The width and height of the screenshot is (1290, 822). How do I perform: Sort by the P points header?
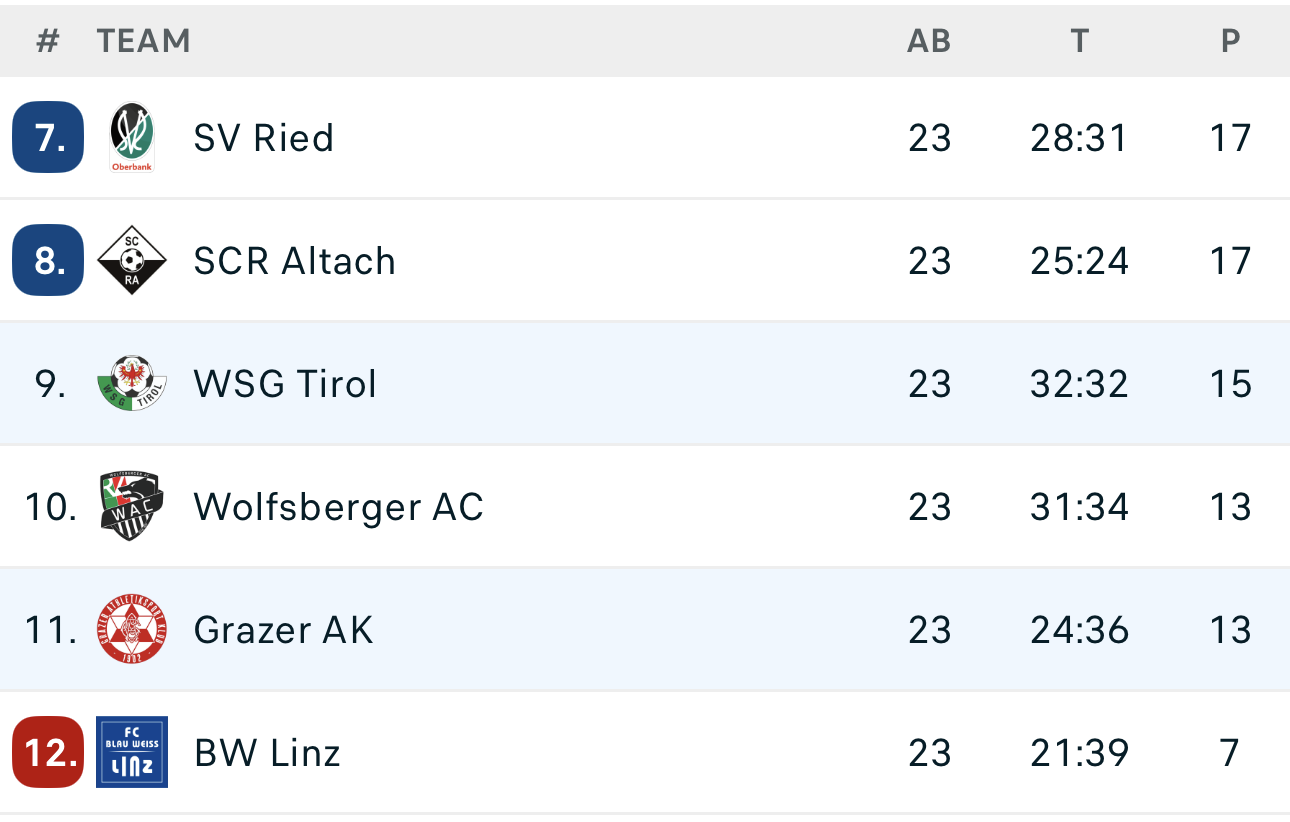(x=1231, y=41)
